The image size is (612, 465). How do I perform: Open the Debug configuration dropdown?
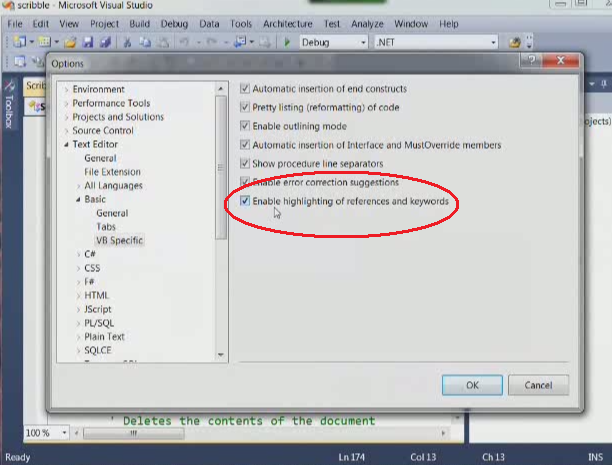(x=363, y=42)
